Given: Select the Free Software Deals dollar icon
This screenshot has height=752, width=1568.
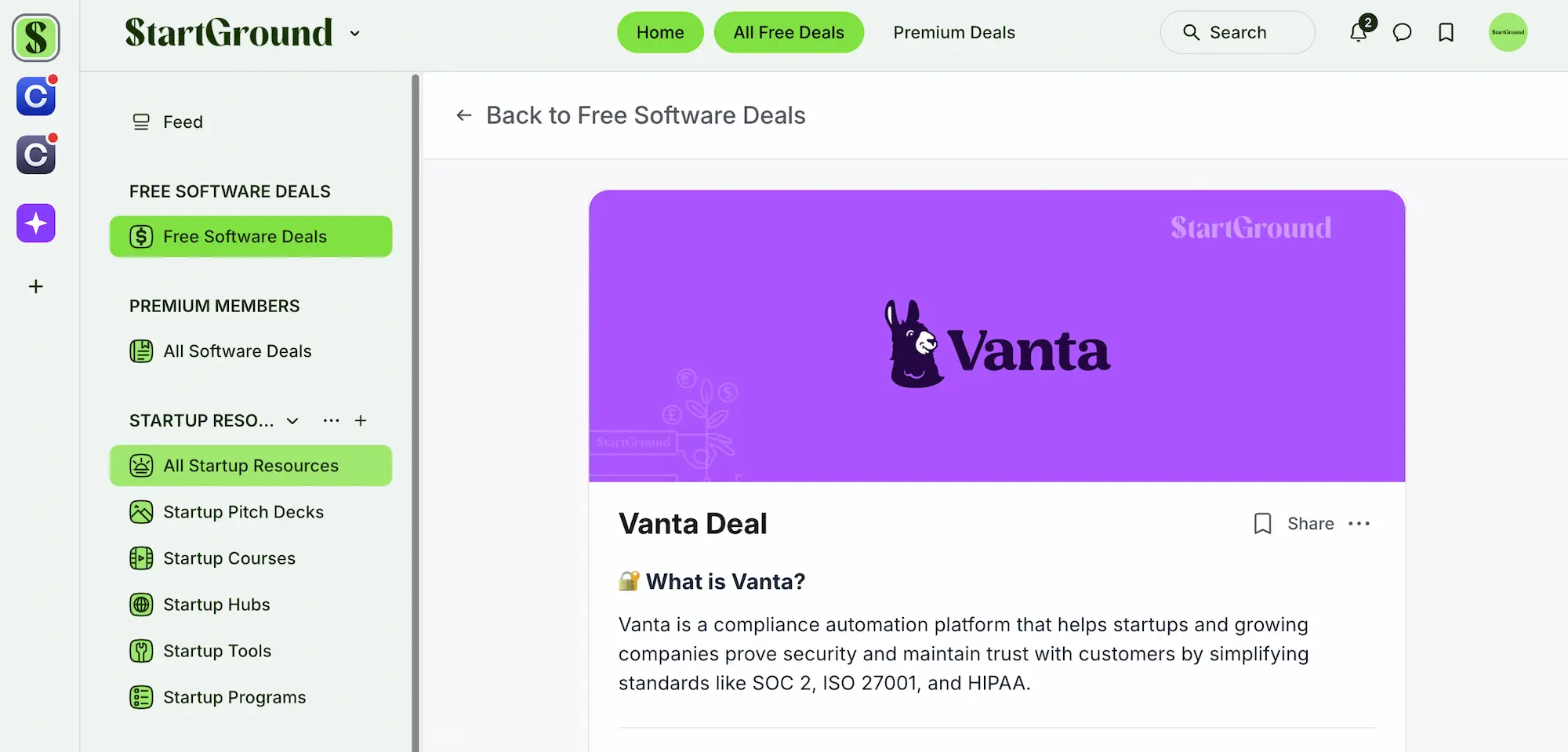Looking at the screenshot, I should (140, 236).
